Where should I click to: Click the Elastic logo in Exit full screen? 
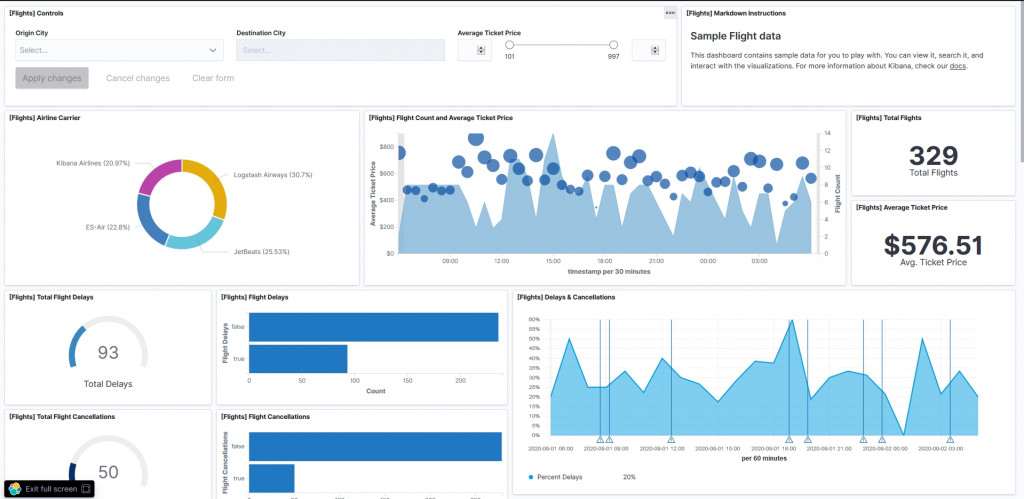pos(15,489)
